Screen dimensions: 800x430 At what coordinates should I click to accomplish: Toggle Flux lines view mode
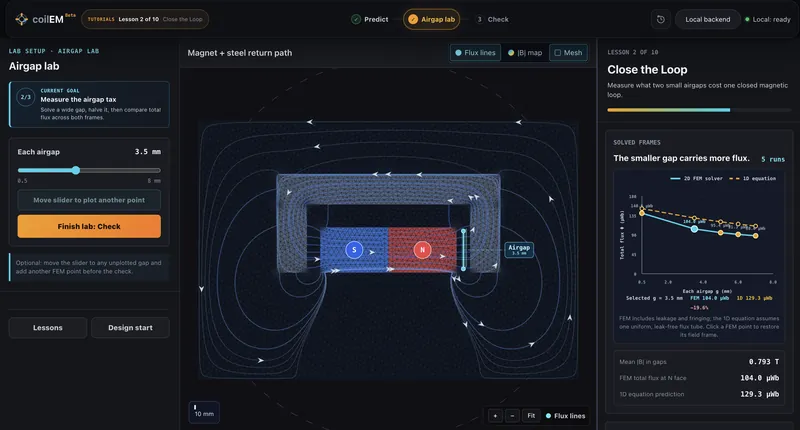475,53
